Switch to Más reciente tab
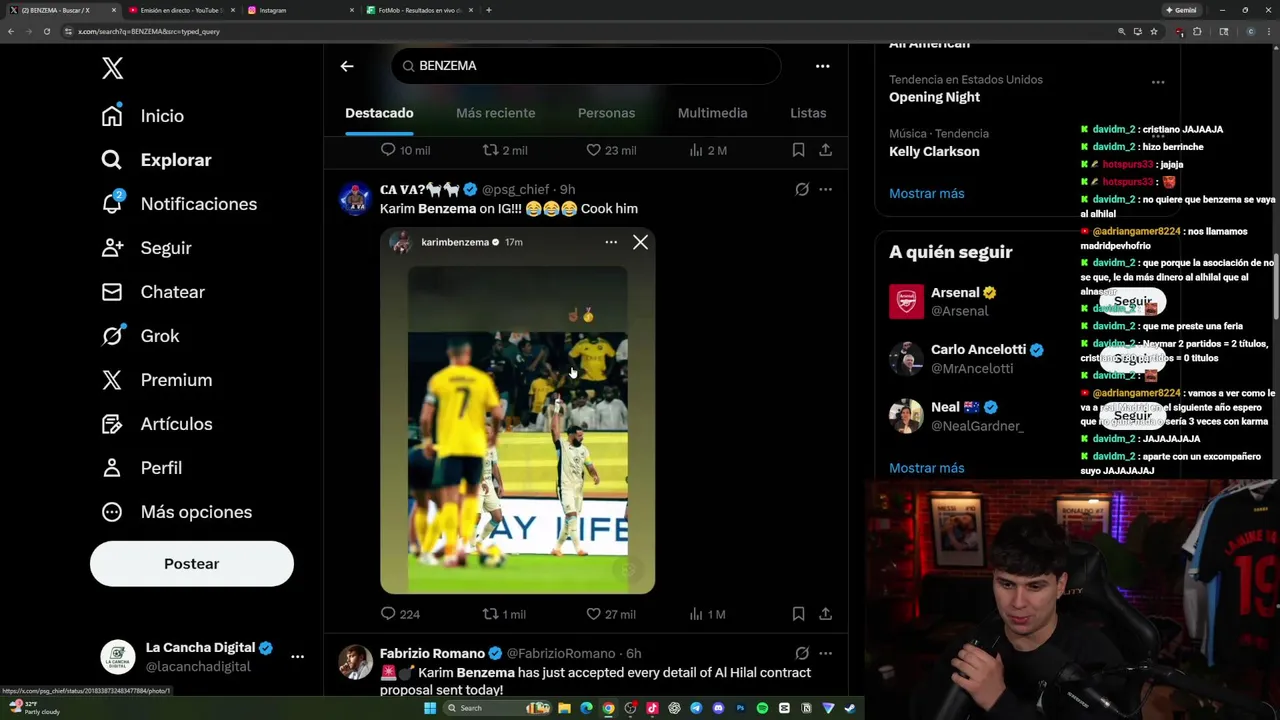This screenshot has height=720, width=1280. (x=495, y=113)
